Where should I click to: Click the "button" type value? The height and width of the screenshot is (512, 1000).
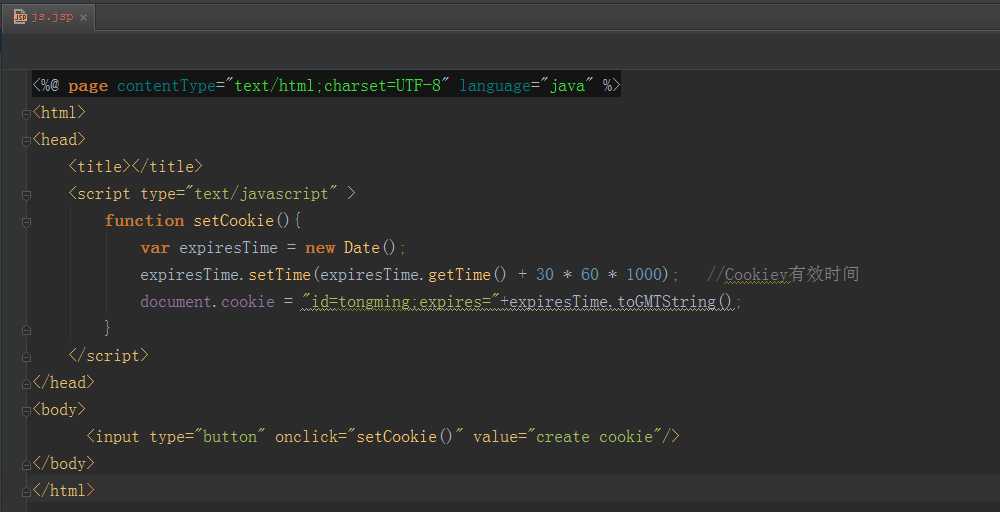230,436
